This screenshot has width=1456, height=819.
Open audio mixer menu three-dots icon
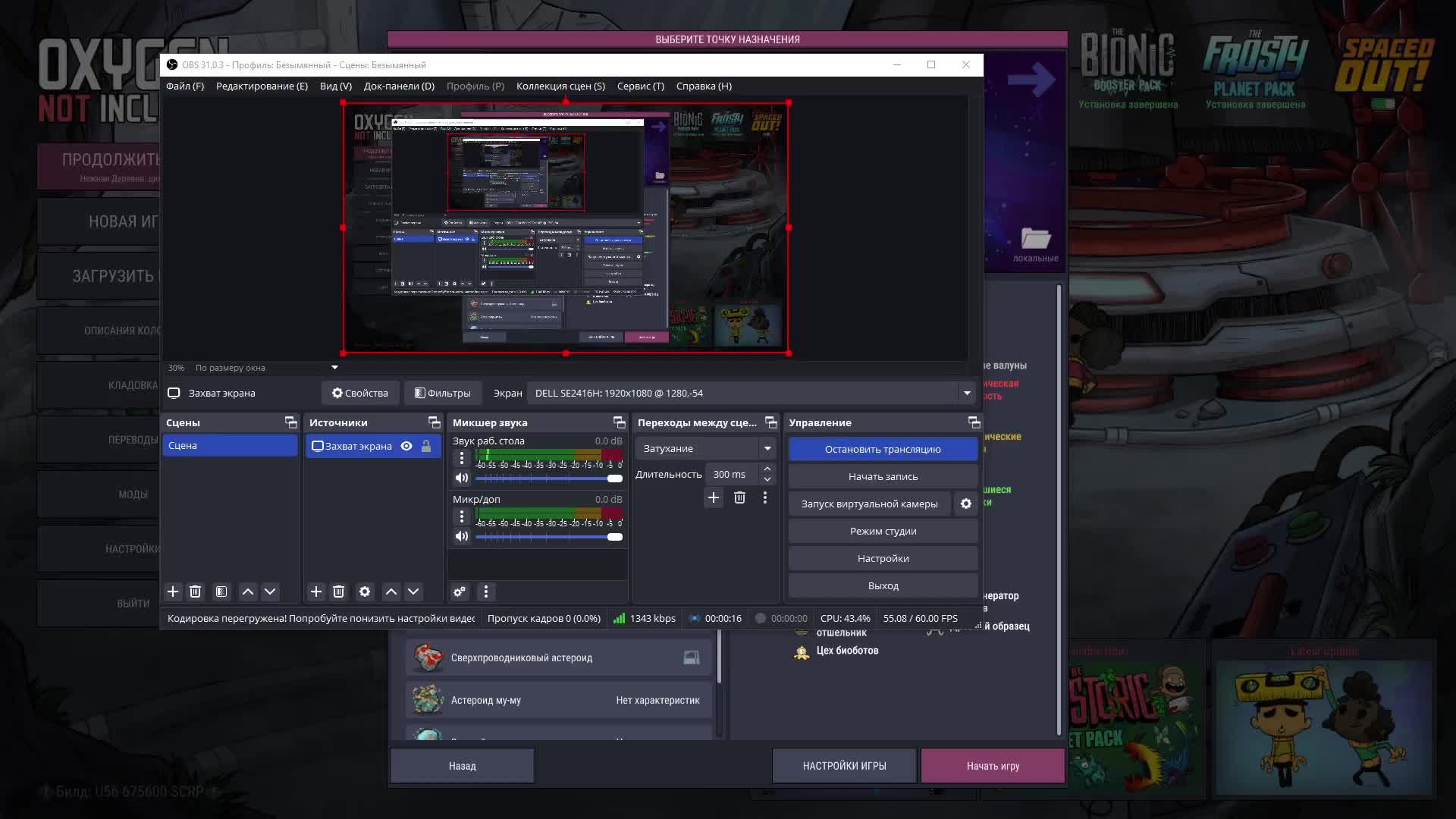[x=486, y=591]
